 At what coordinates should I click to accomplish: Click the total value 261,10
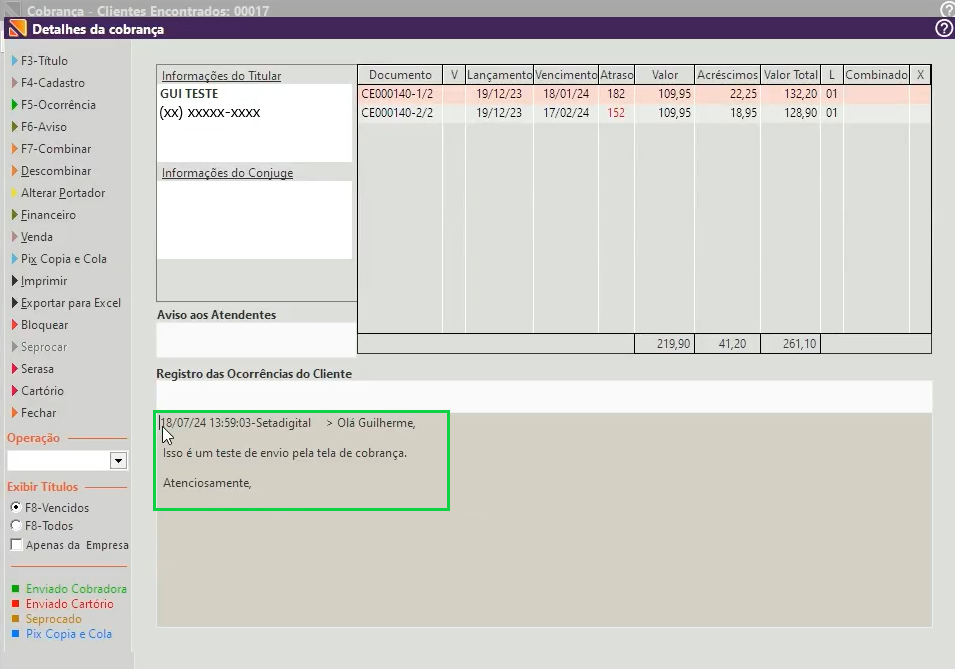(799, 344)
